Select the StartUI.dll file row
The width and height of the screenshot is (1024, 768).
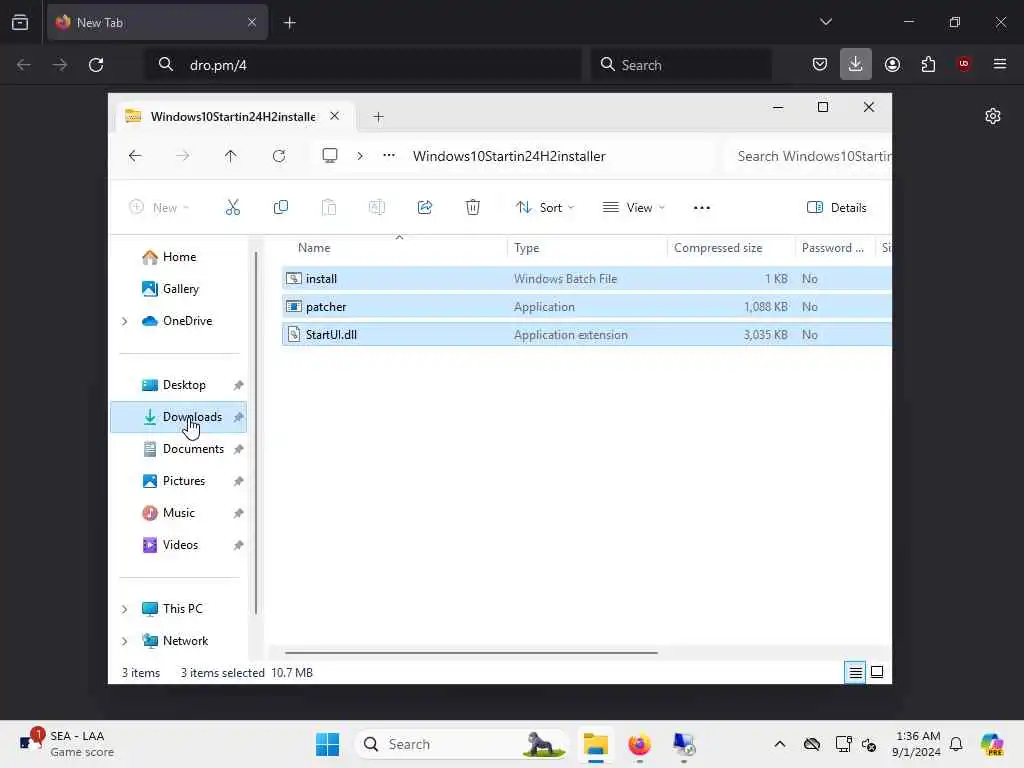click(x=586, y=334)
